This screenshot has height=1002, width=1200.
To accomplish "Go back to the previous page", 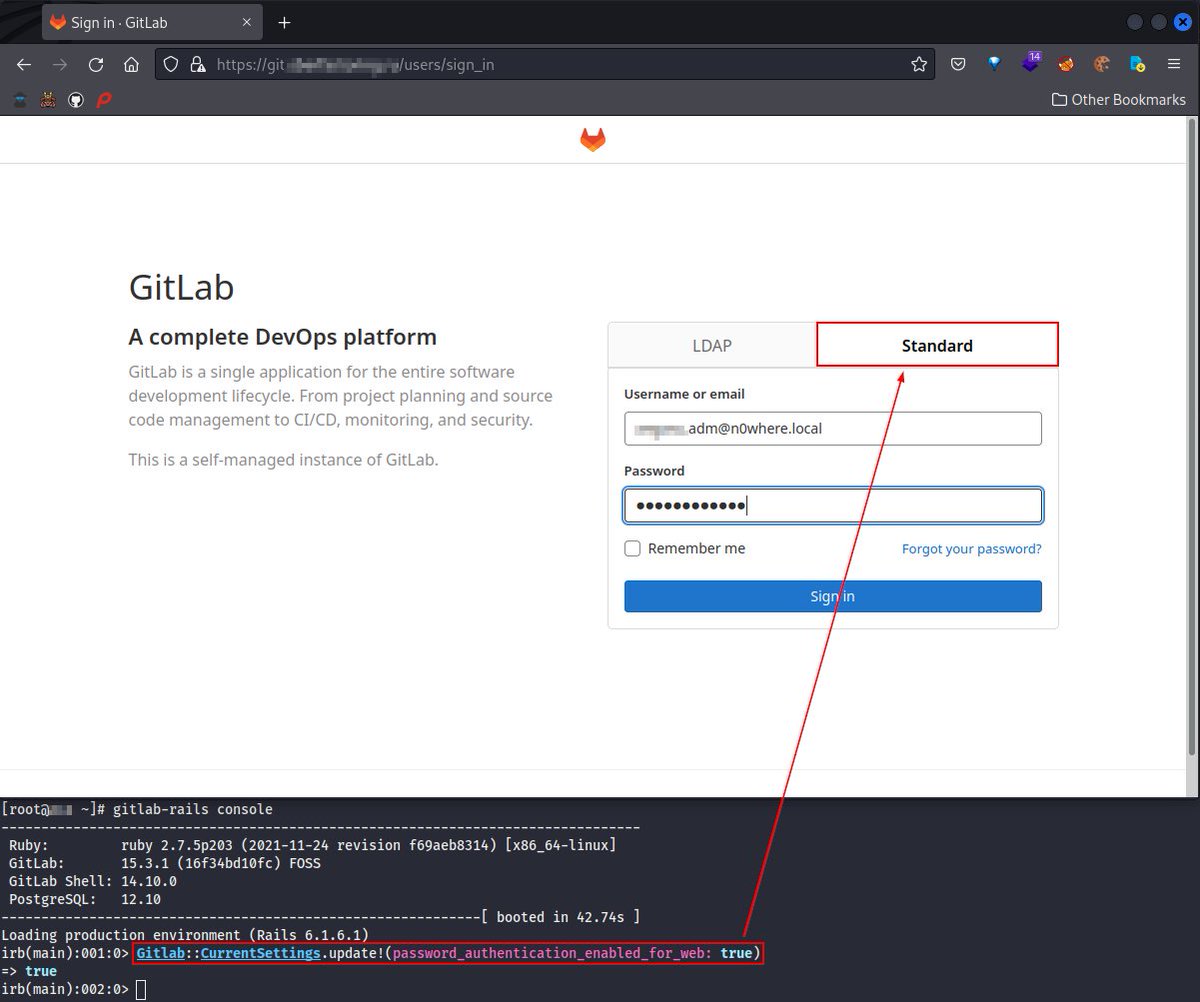I will coord(24,65).
